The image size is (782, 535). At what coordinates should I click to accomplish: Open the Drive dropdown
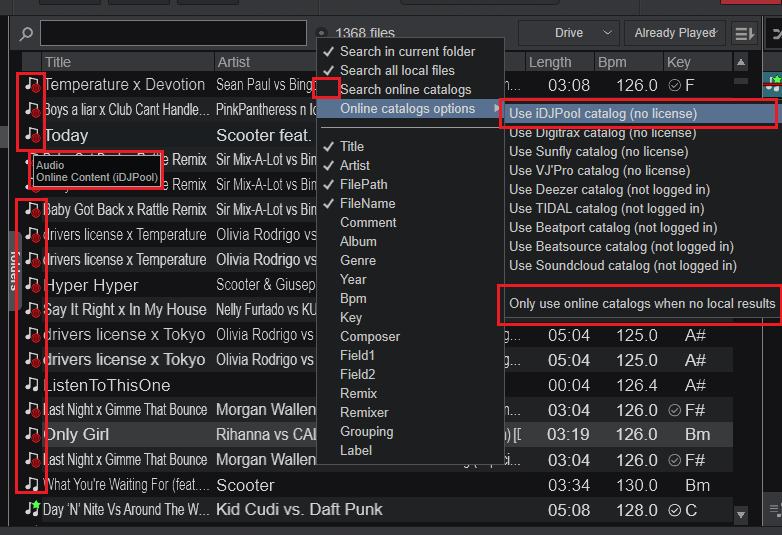pos(569,33)
